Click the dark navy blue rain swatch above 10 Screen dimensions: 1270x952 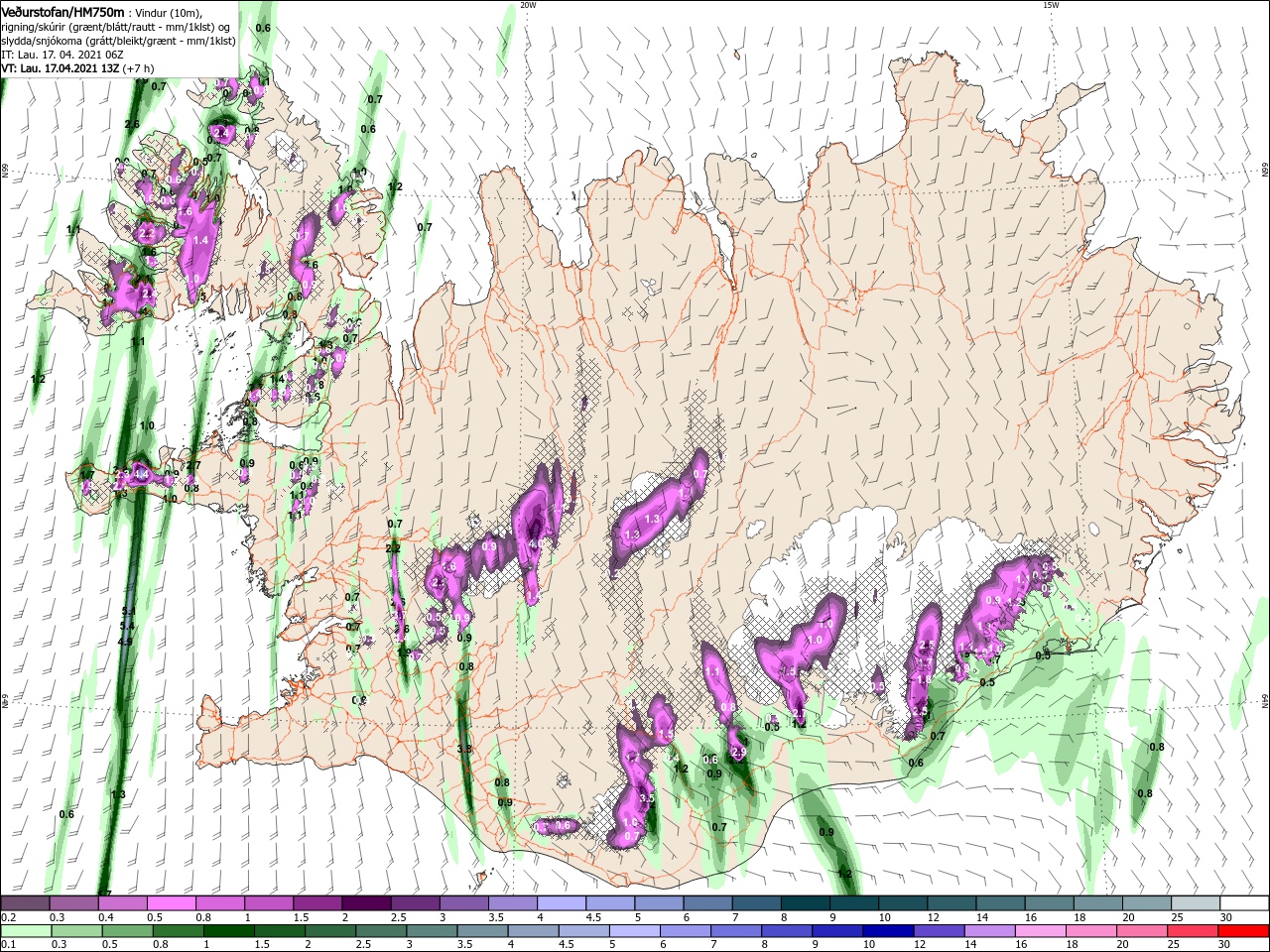pyautogui.click(x=887, y=931)
